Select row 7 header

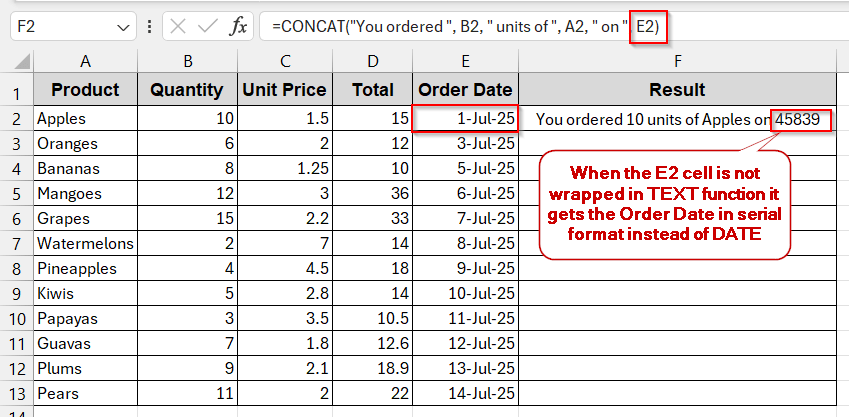[x=16, y=218]
